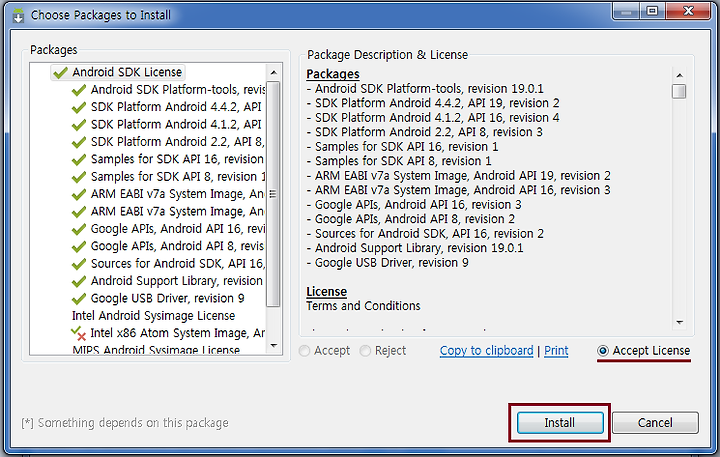720x457 pixels.
Task: Select the Reject radio button
Action: pos(365,351)
